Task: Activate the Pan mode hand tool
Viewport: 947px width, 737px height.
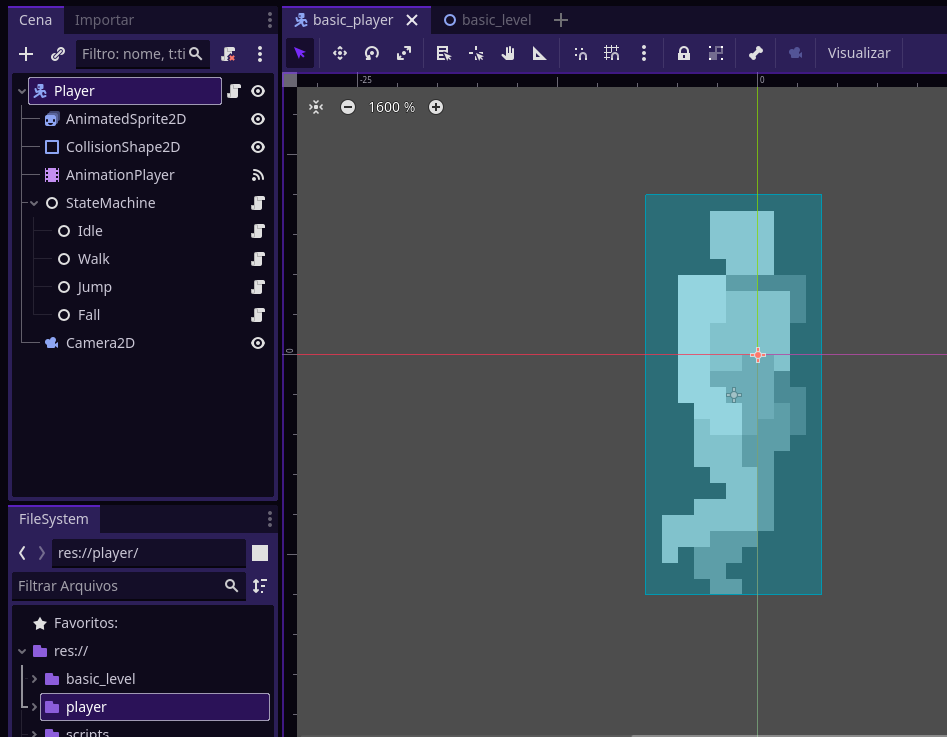Action: point(508,53)
